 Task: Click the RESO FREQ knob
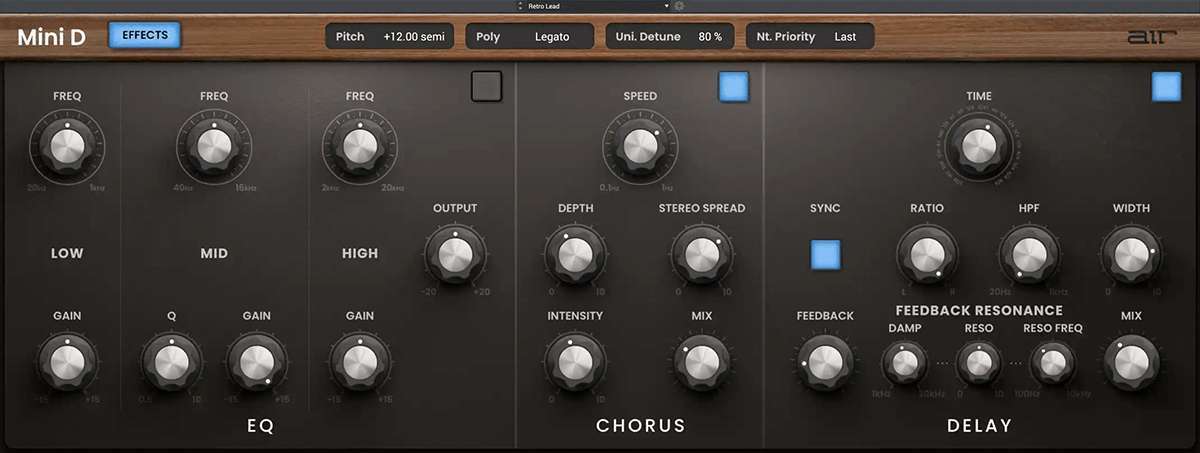click(x=1052, y=362)
